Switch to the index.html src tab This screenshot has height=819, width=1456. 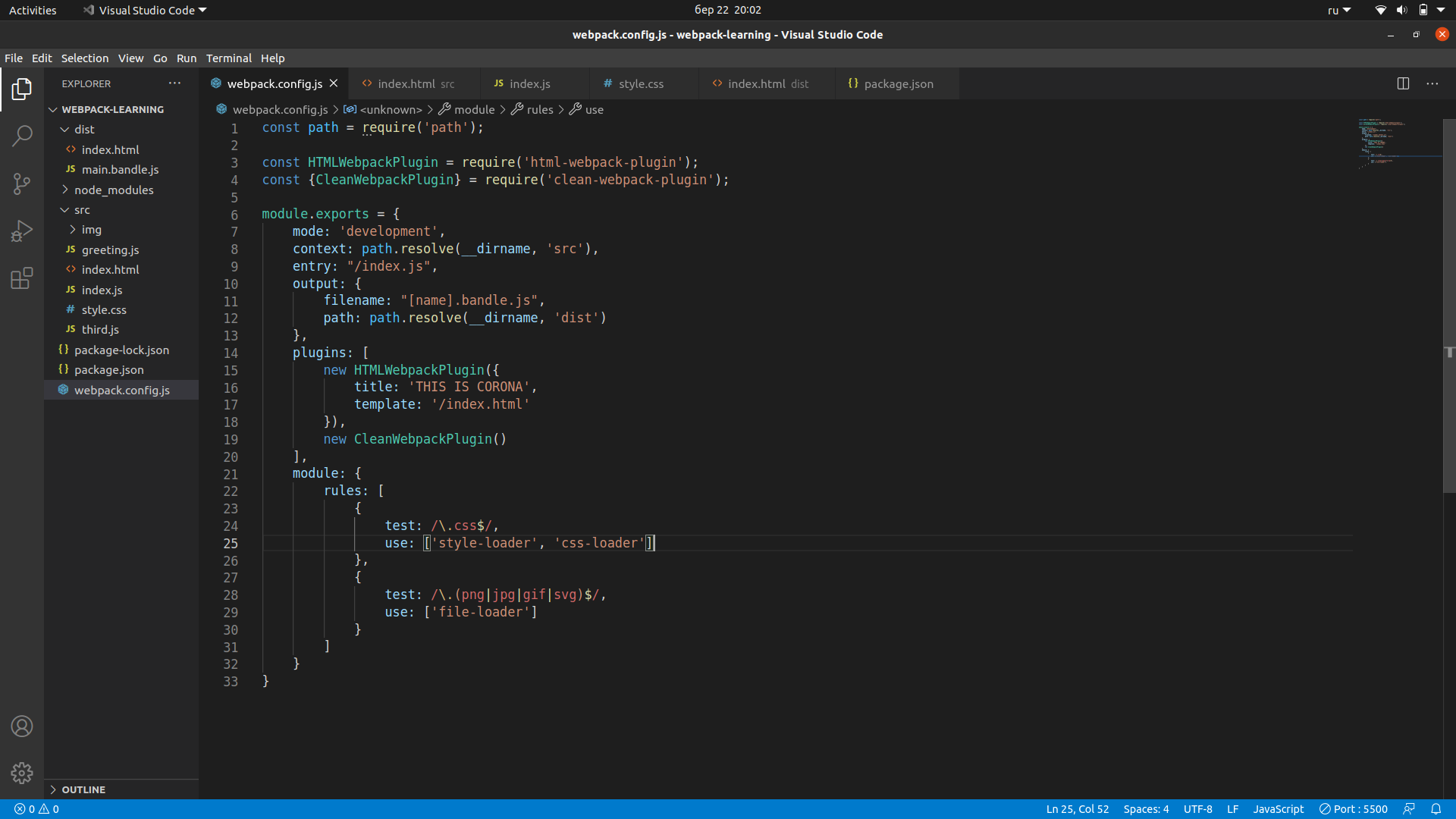click(x=415, y=83)
